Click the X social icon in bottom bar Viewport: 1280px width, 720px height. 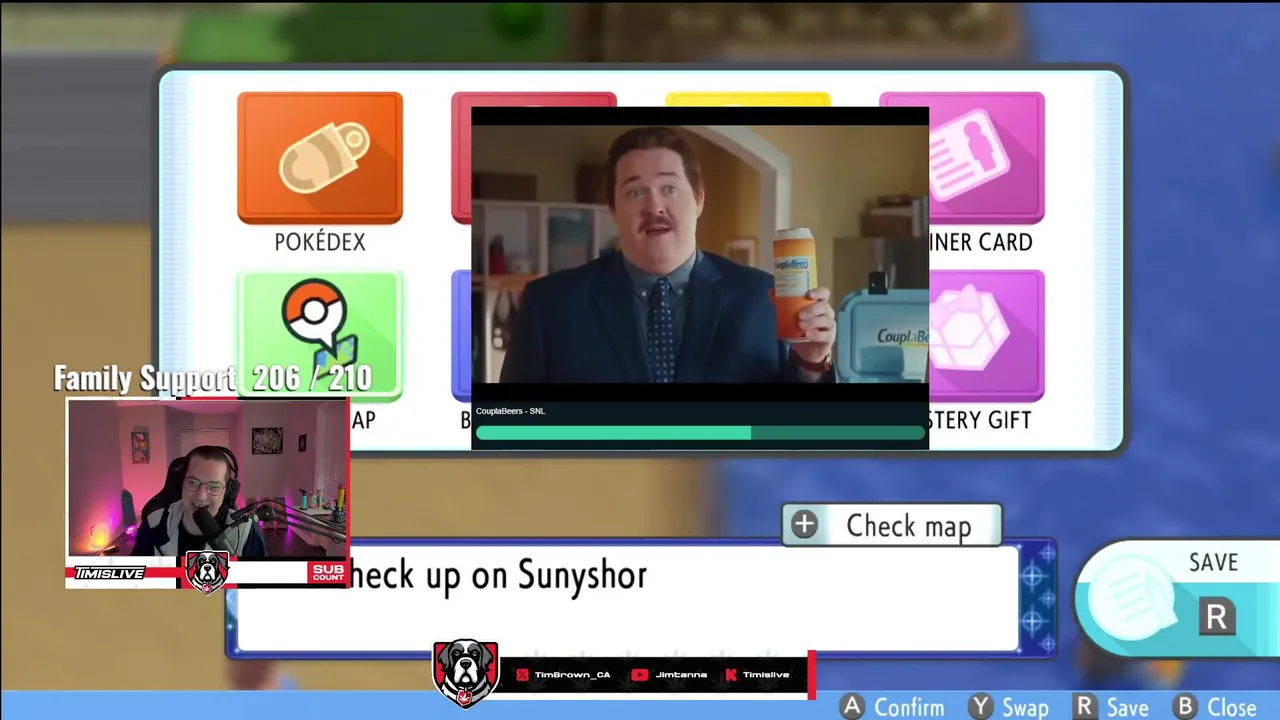click(522, 675)
